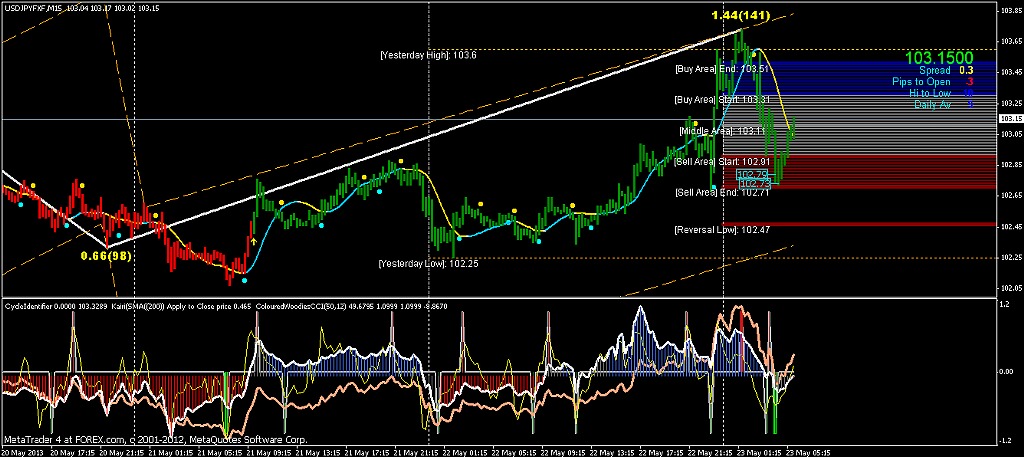This screenshot has height=457, width=1024.
Task: Select the Pips to Open readout
Action: pos(933,82)
